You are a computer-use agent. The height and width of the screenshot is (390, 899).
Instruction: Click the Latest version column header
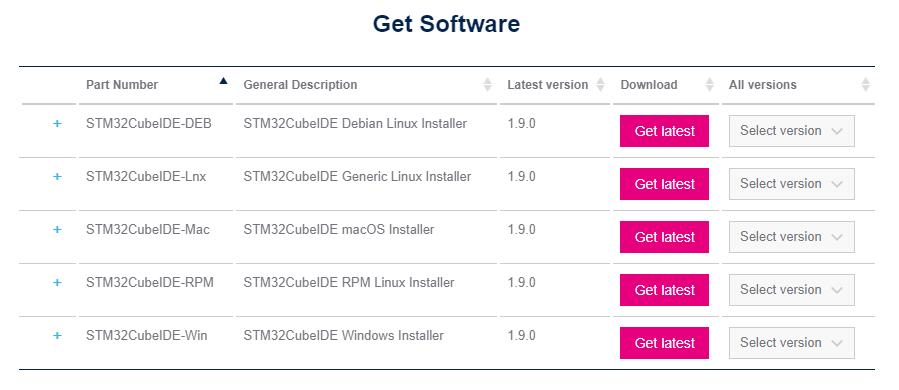548,85
